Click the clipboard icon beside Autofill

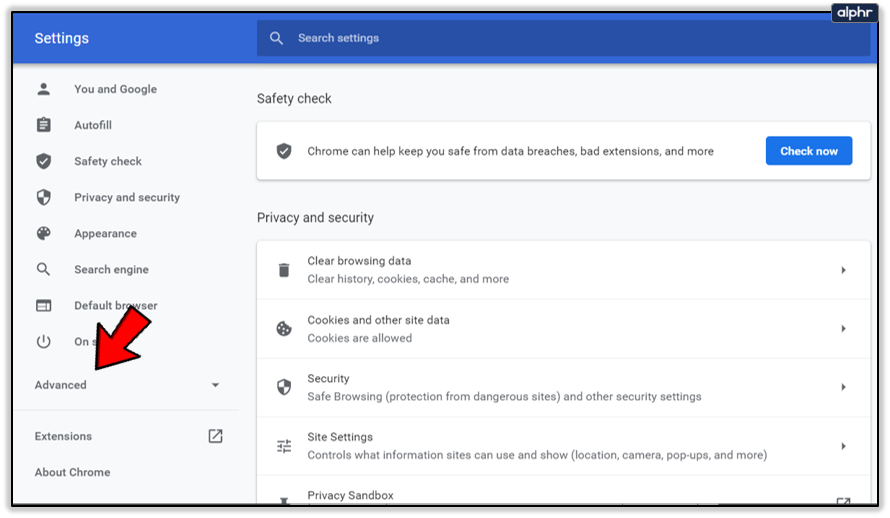click(44, 125)
